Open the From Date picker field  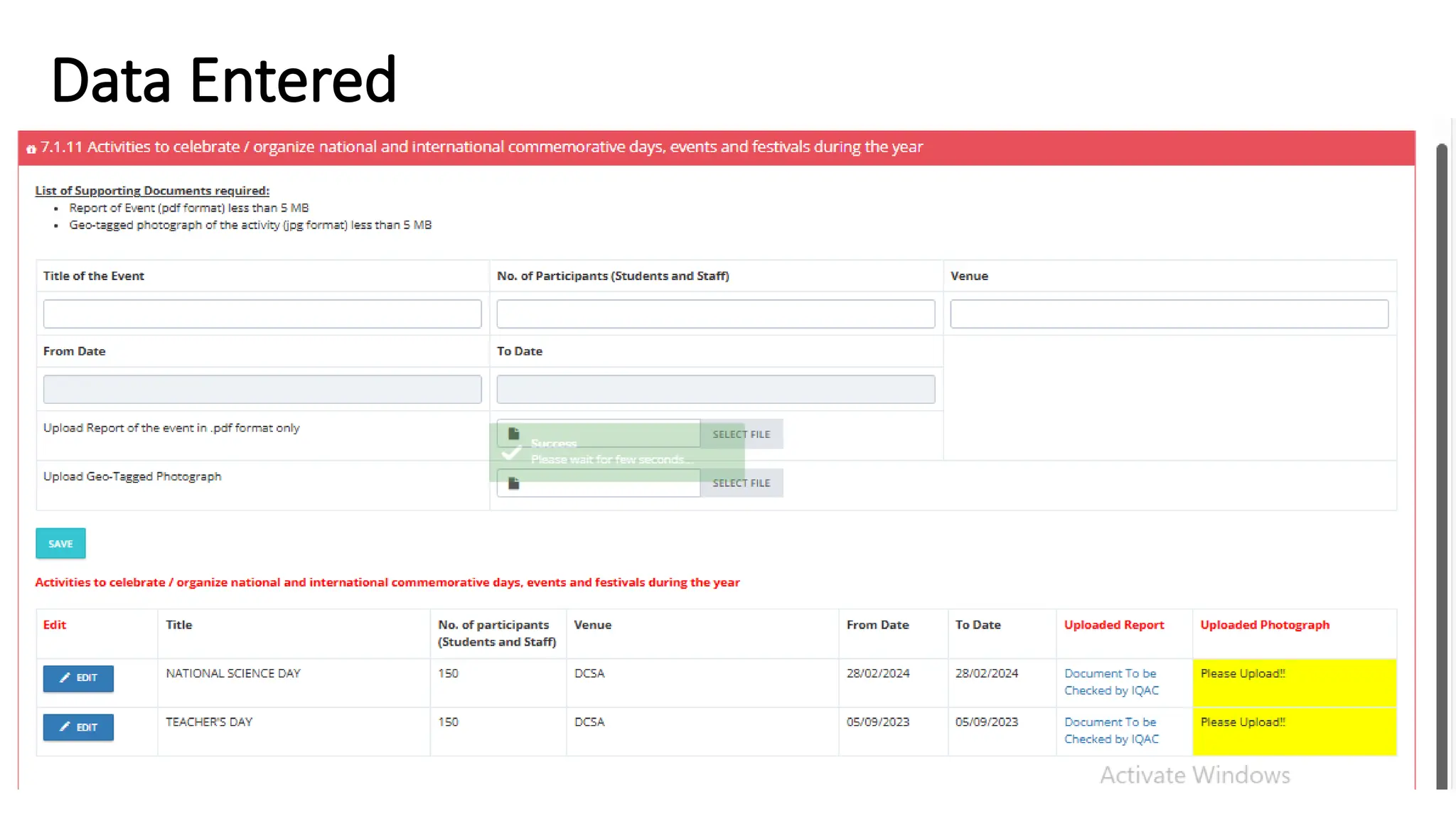[262, 389]
